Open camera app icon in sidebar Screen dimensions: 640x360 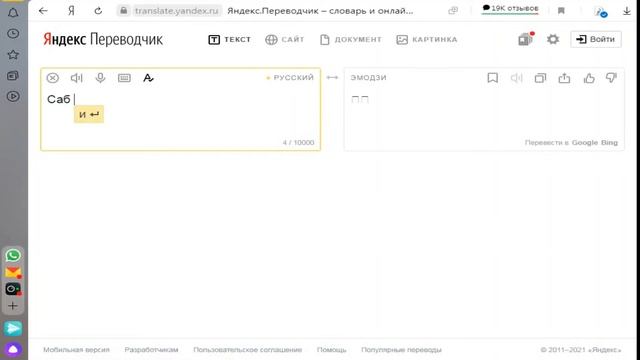tap(13, 289)
